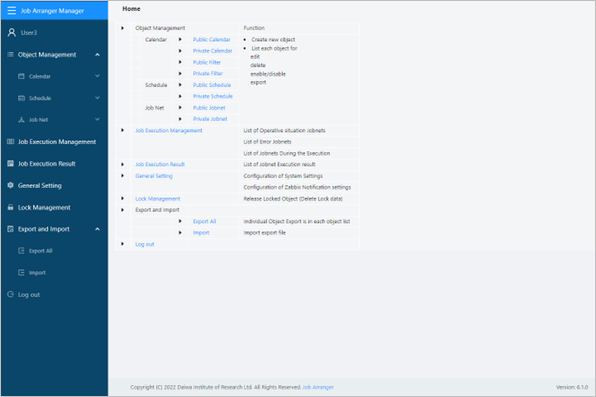
Task: Open the Public Calendar link
Action: point(211,40)
